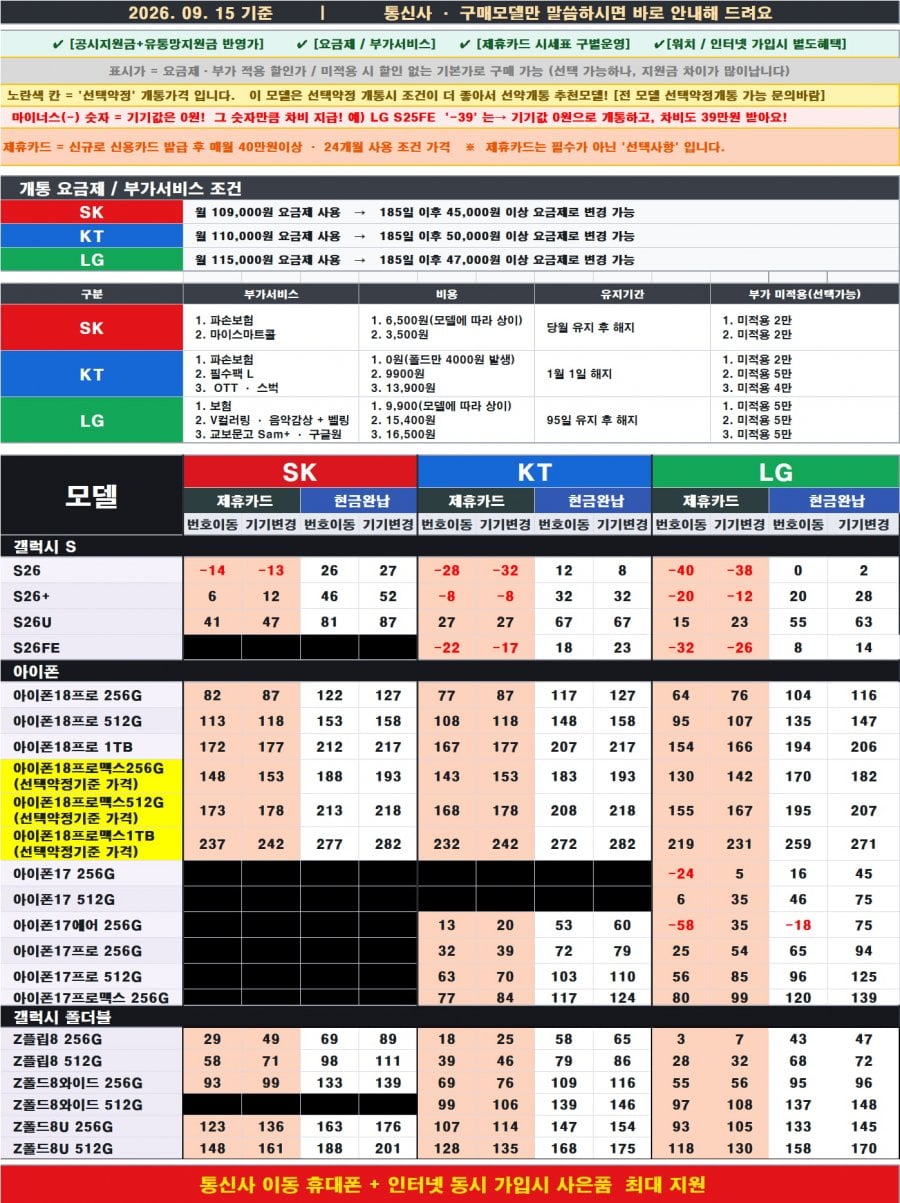This screenshot has height=1203, width=900.
Task: Click the '유지기간' column header
Action: (622, 294)
